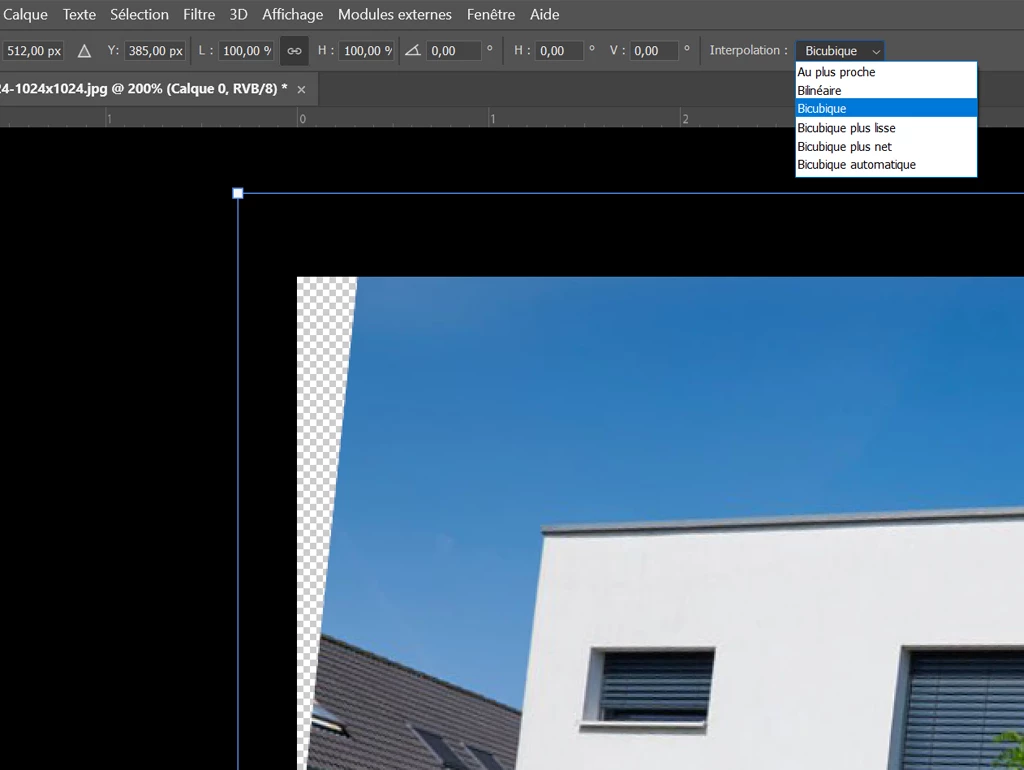Viewport: 1024px width, 770px height.
Task: Click the Interpolation : label
Action: tap(748, 50)
